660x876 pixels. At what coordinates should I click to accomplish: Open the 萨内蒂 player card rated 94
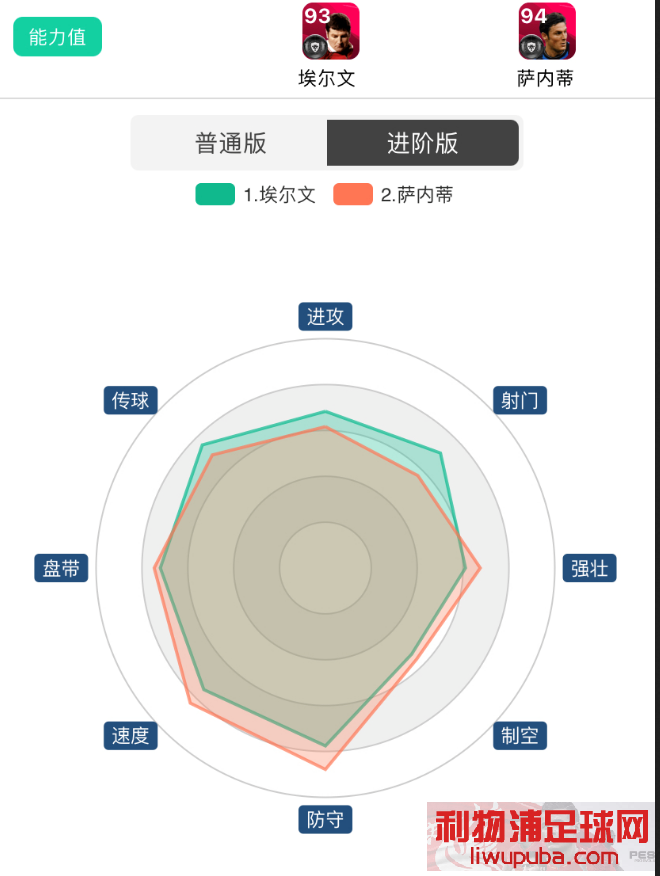coord(547,31)
